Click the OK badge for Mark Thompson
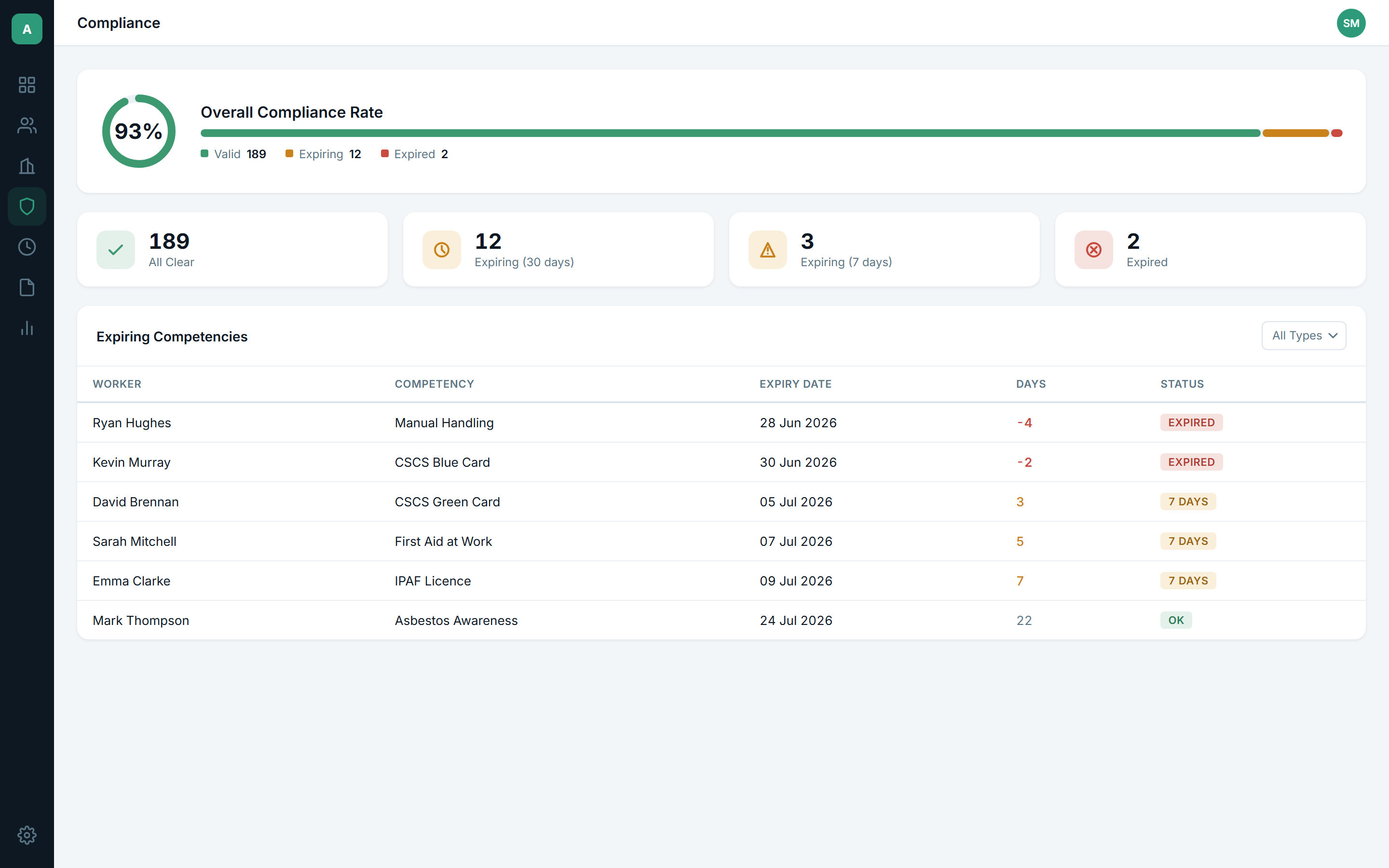The height and width of the screenshot is (868, 1389). (x=1175, y=620)
